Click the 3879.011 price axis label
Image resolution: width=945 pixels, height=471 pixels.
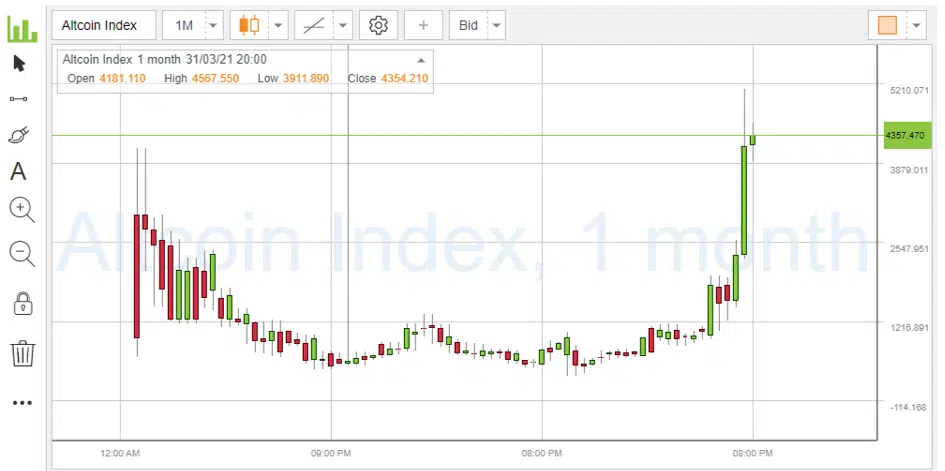tap(909, 170)
